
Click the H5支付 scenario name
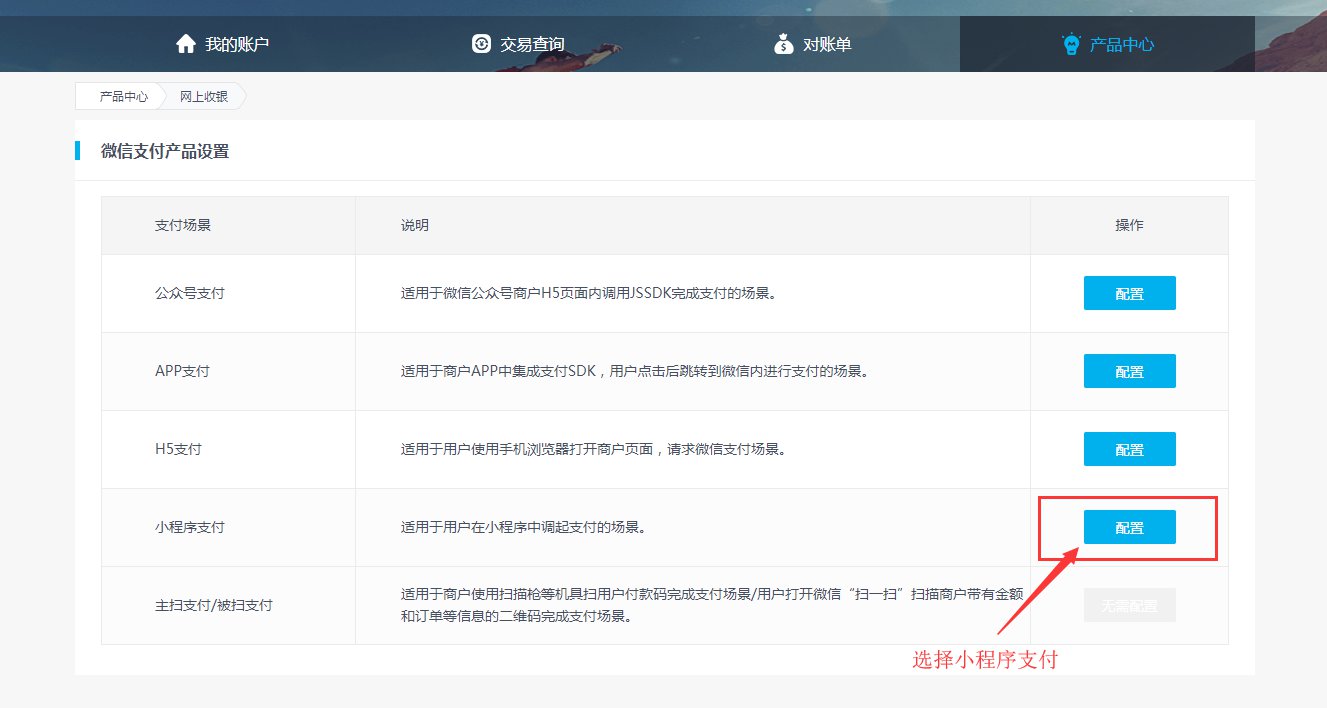pos(178,450)
